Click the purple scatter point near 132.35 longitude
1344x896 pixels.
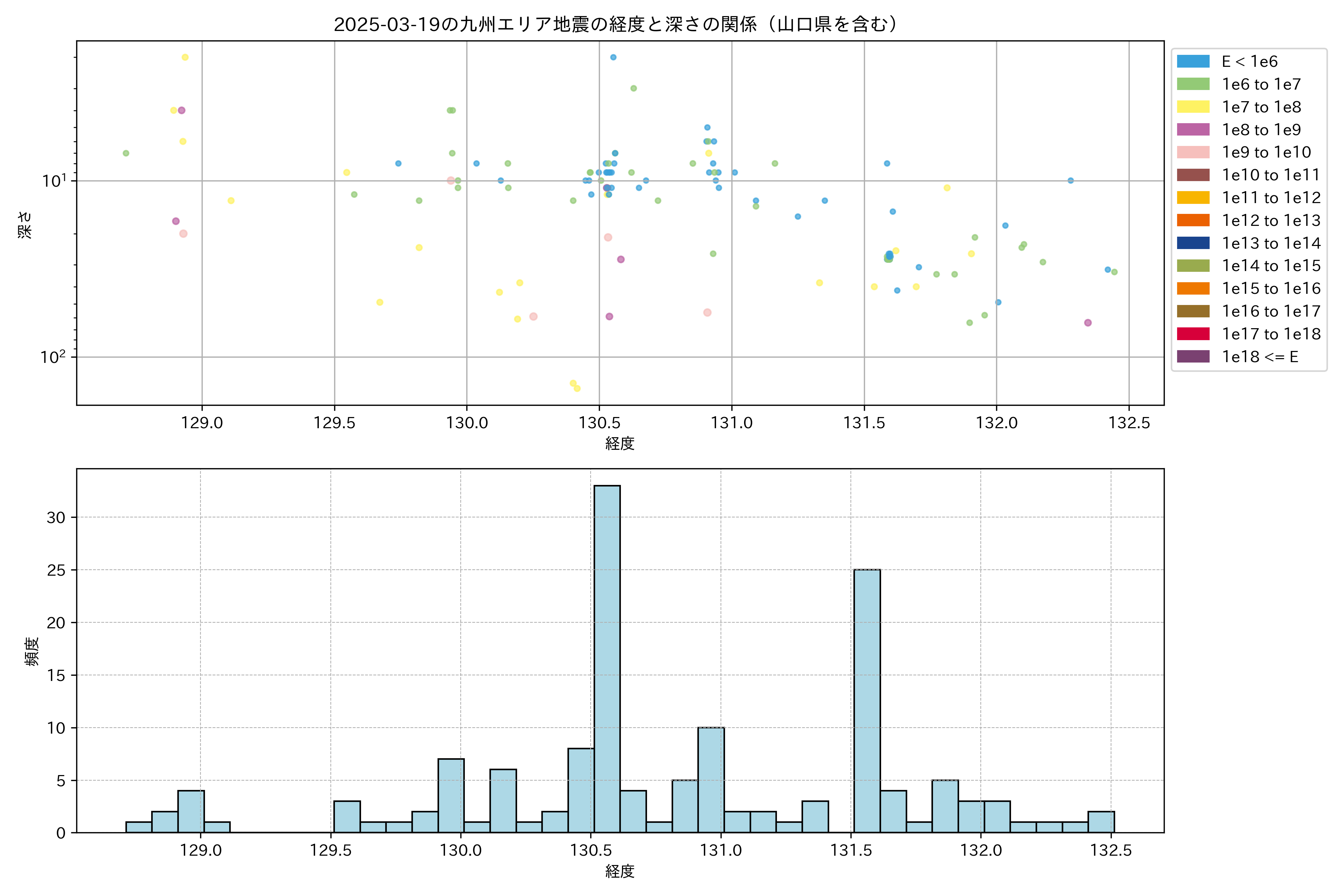point(1088,323)
